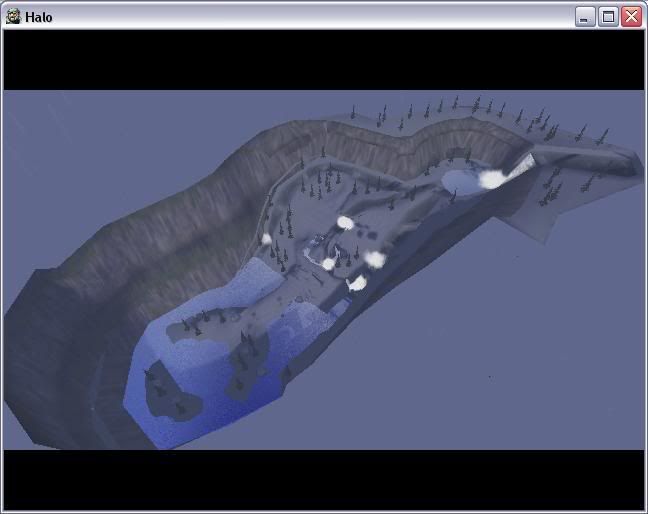
Task: Close the Halo window
Action: [x=632, y=17]
